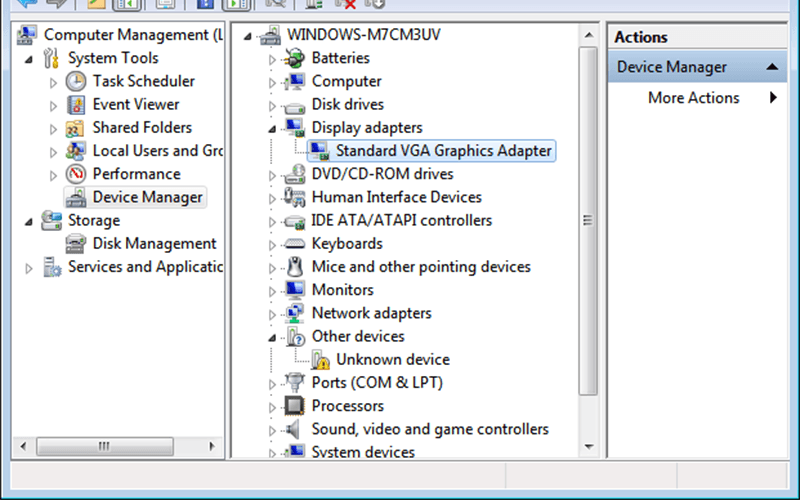800x500 pixels.
Task: Select the IDE ATA/ATAPI controllers label
Action: 402,220
